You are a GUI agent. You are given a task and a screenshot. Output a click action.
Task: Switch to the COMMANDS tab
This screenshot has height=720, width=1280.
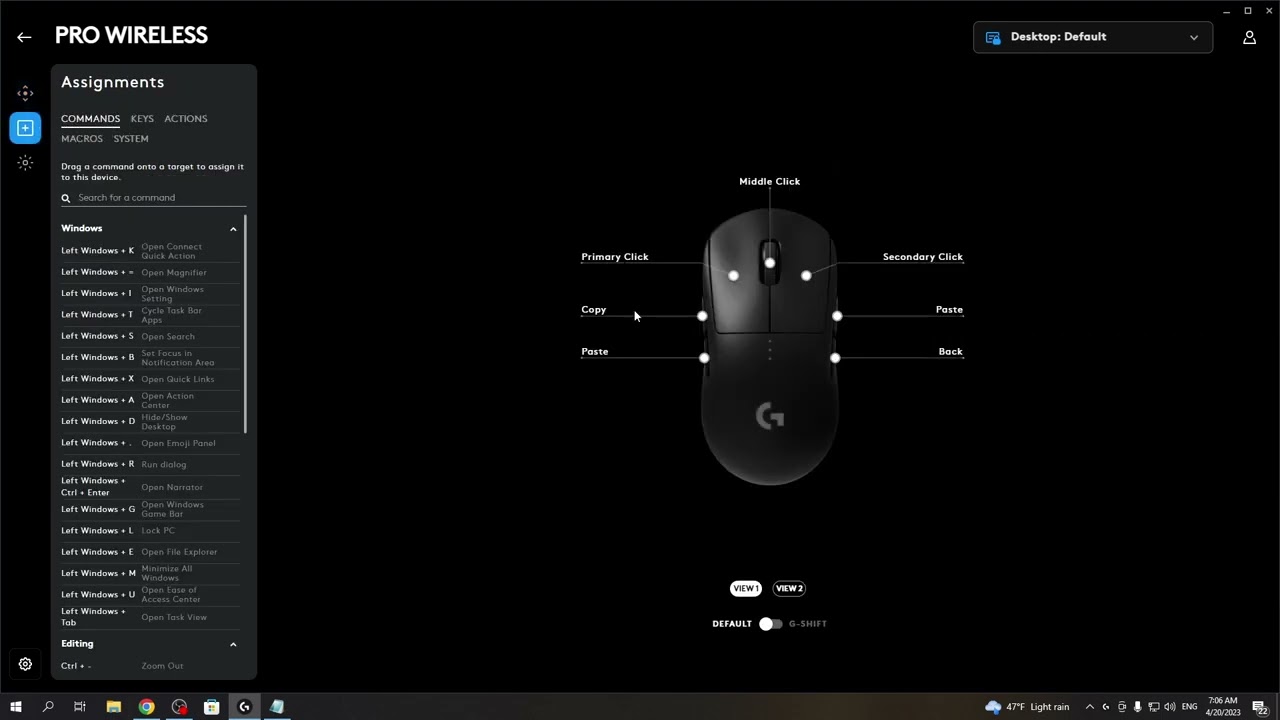point(90,119)
